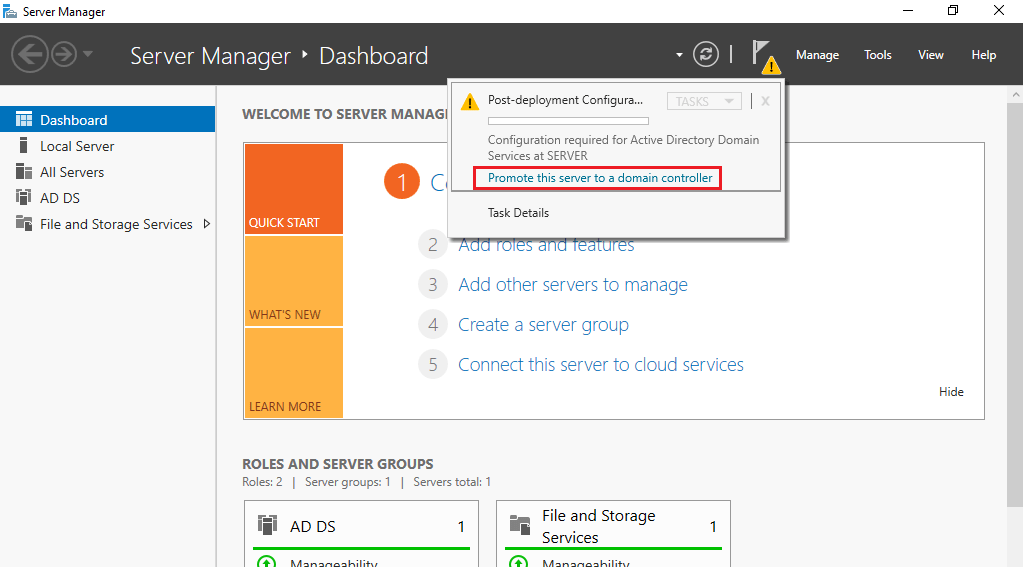Image resolution: width=1023 pixels, height=567 pixels.
Task: Dismiss the post-deployment notification with X
Action: (765, 101)
